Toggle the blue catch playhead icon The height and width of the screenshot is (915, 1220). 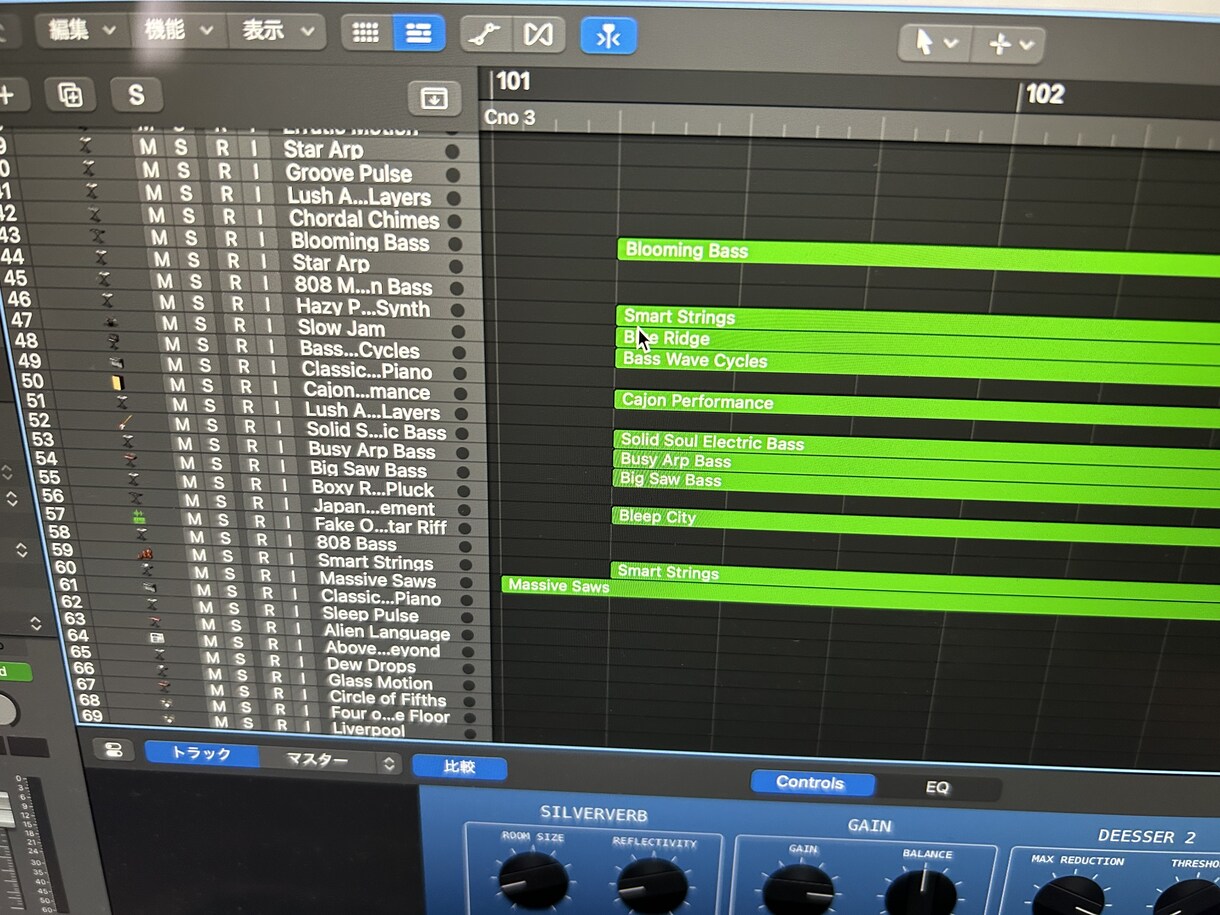(608, 36)
